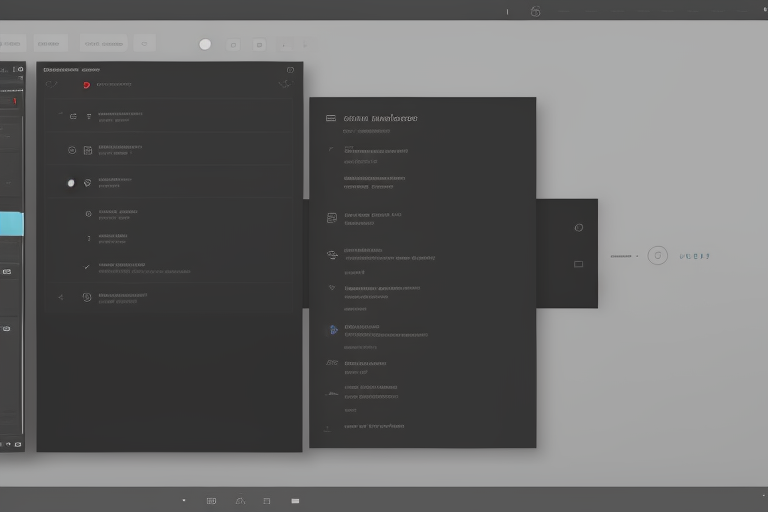This screenshot has width=768, height=512.
Task: Click the circle icon in the side flyout
Action: pyautogui.click(x=578, y=227)
